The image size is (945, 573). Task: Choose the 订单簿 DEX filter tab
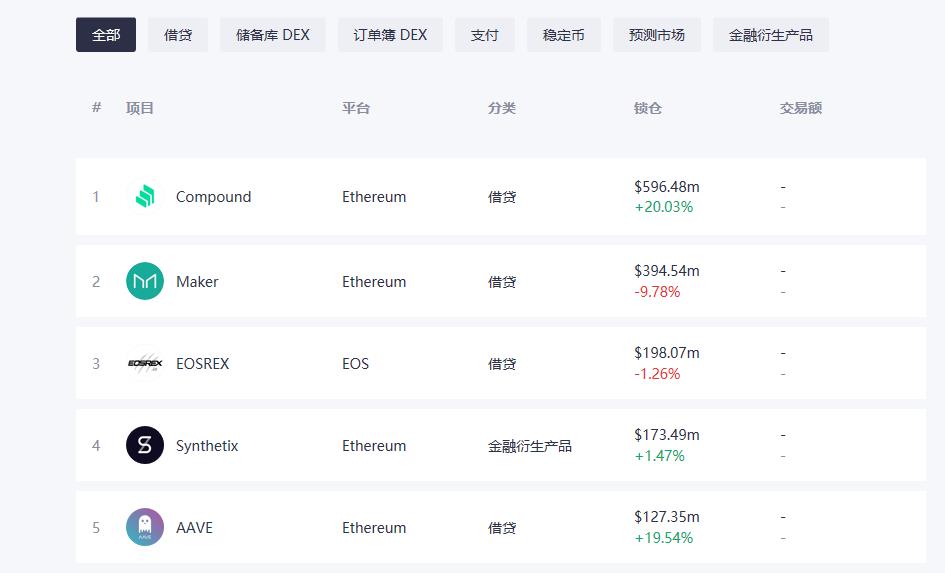[x=390, y=35]
